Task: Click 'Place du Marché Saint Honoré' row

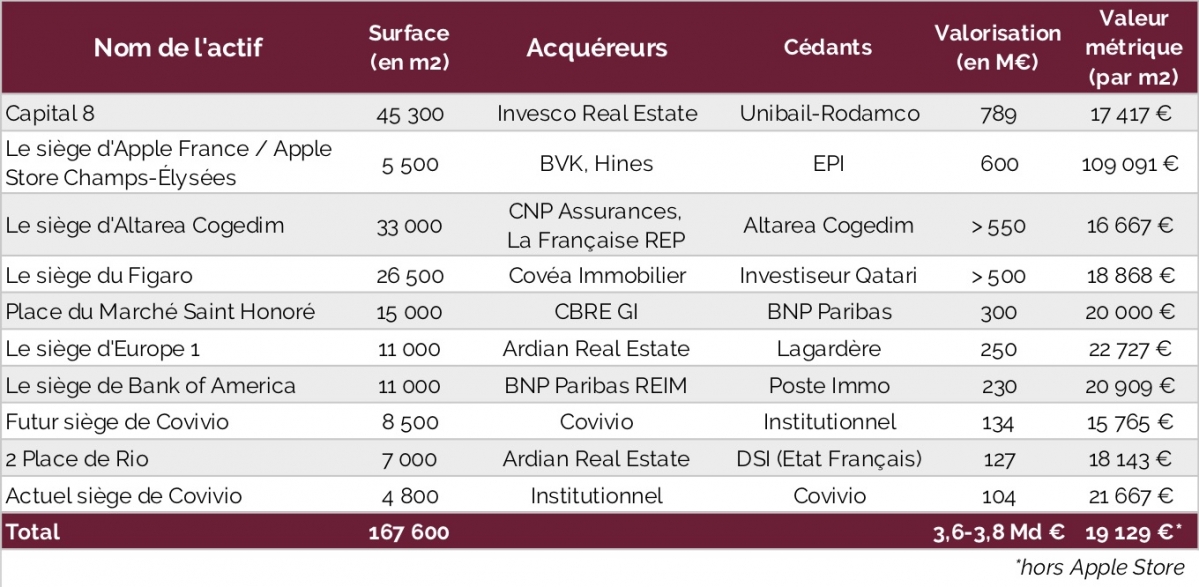Action: pos(600,313)
